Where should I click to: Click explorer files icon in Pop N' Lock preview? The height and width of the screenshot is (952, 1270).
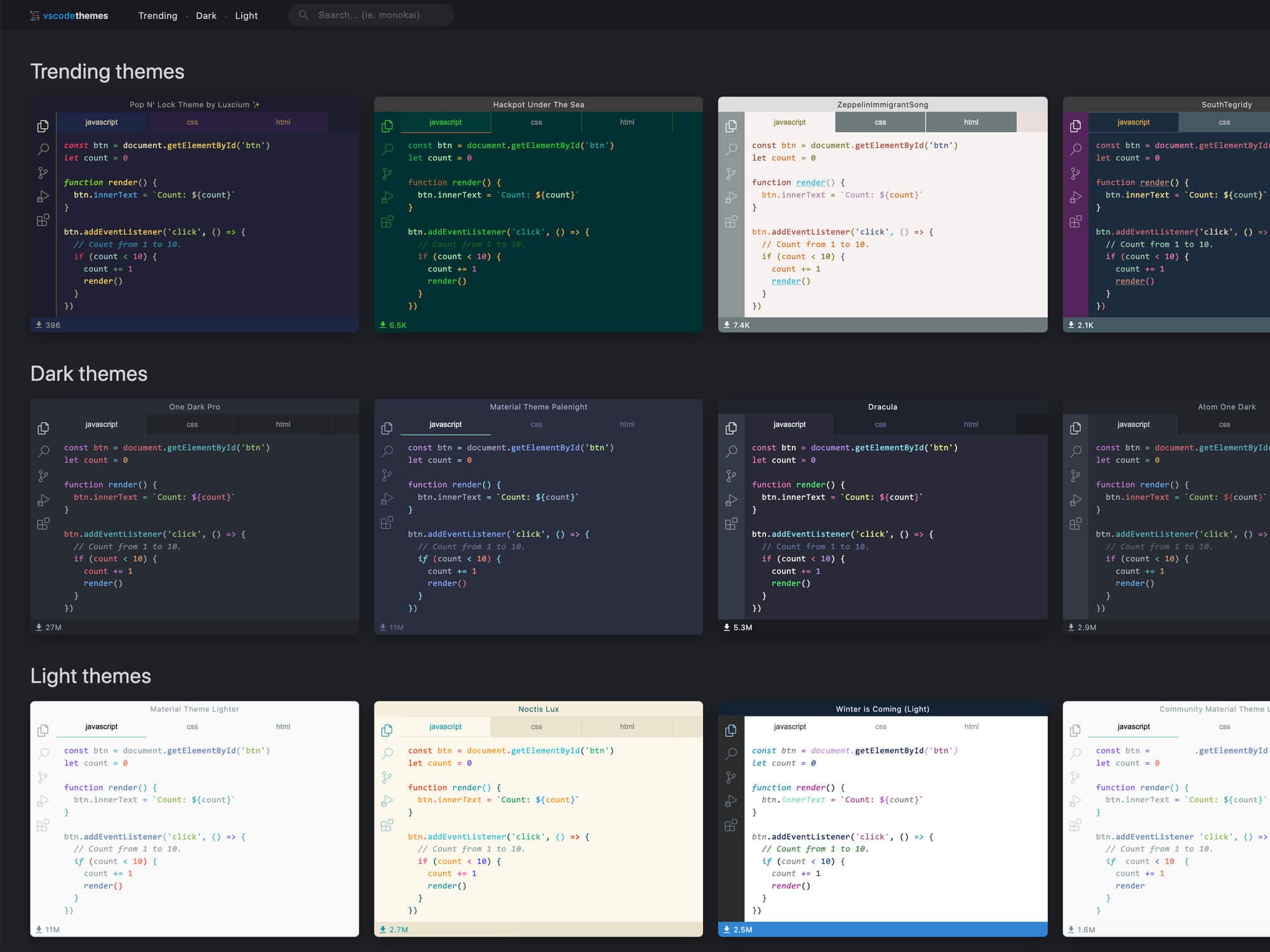pyautogui.click(x=43, y=126)
